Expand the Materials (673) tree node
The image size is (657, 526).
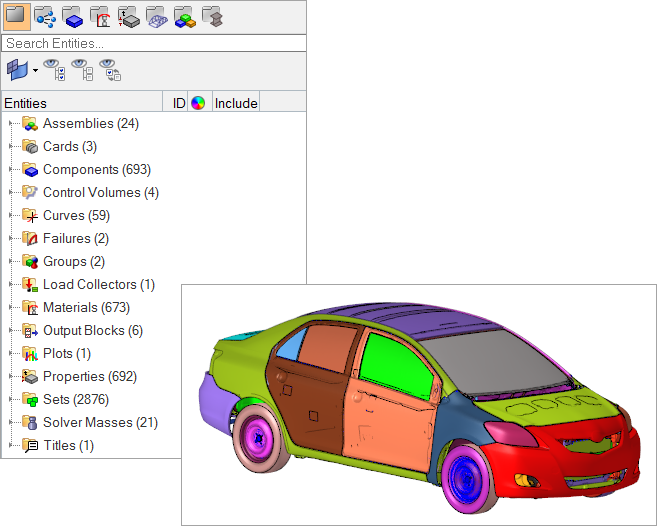pyautogui.click(x=10, y=308)
